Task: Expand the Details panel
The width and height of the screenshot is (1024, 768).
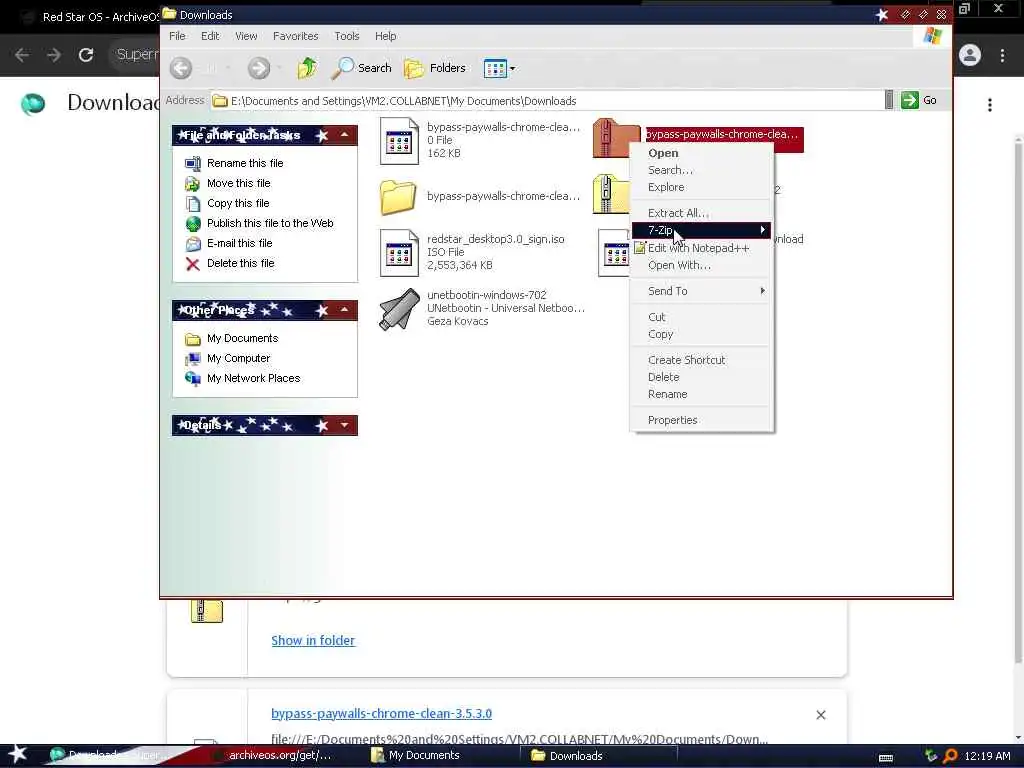Action: [345, 425]
